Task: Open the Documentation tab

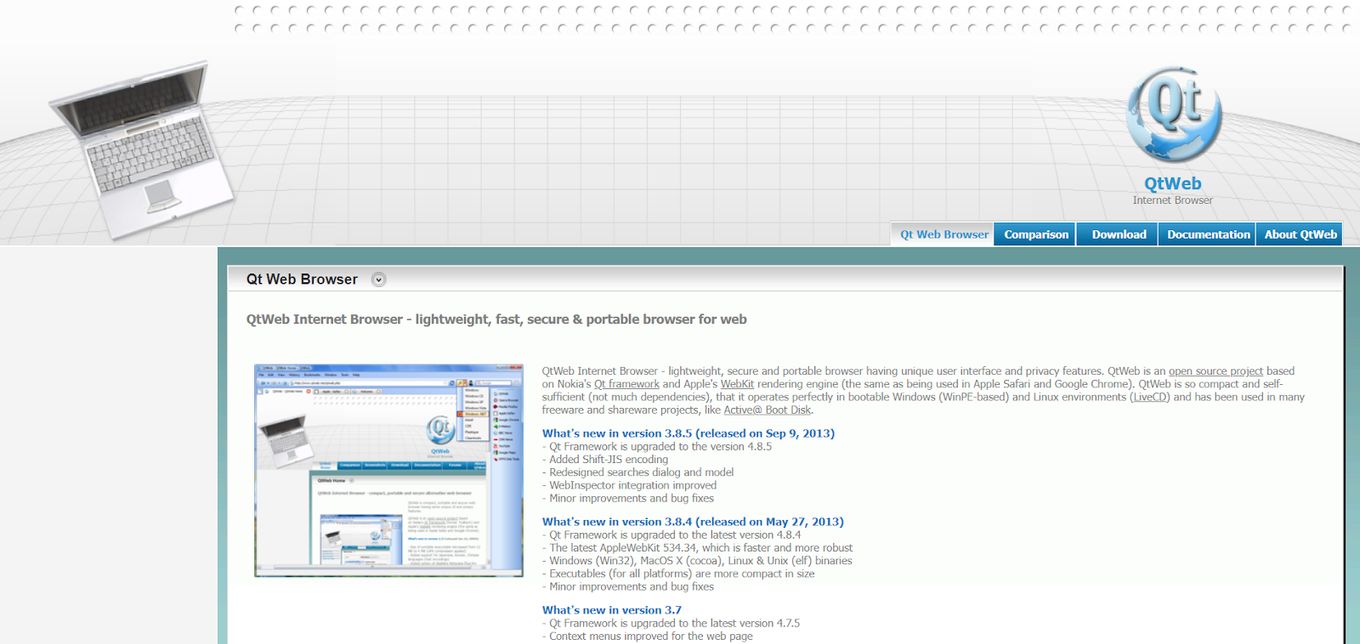Action: tap(1208, 234)
